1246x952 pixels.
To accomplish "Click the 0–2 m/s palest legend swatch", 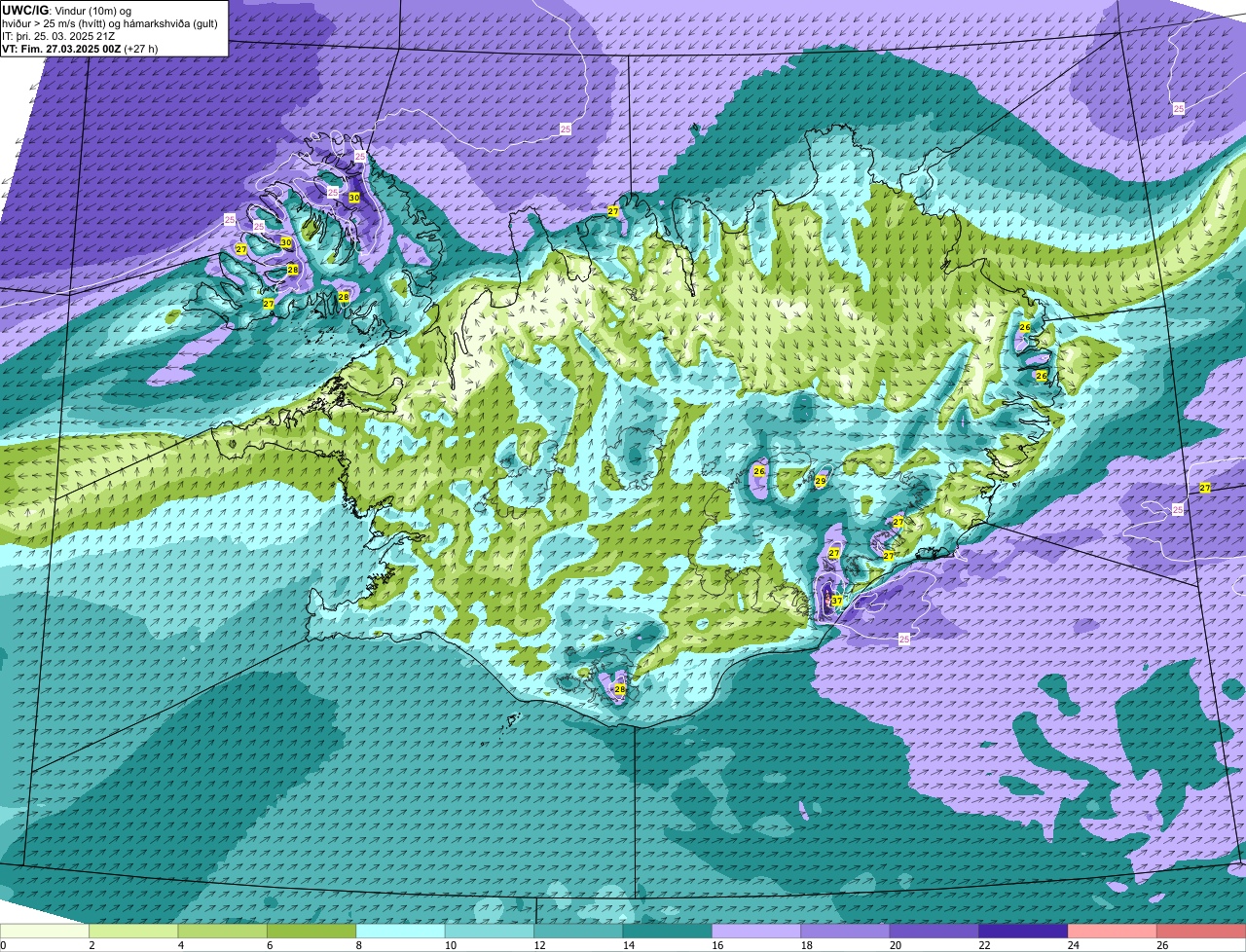I will click(45, 932).
